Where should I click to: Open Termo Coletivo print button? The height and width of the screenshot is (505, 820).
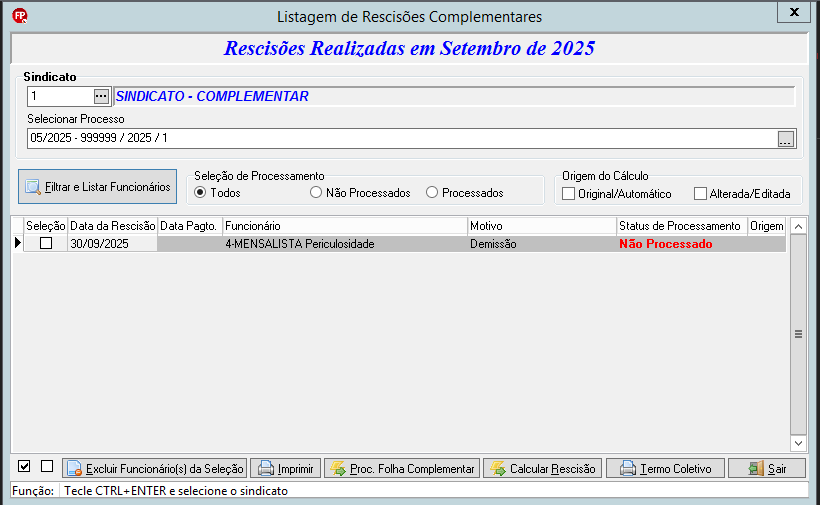coord(665,468)
